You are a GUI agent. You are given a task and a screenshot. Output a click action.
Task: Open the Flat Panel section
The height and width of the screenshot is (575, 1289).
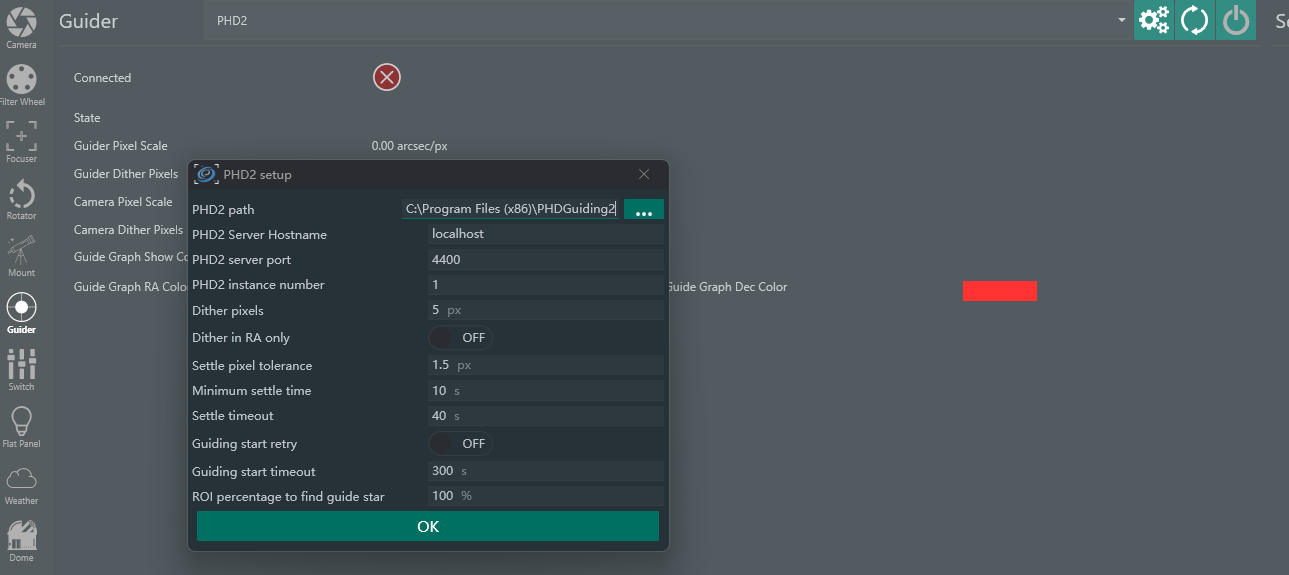(21, 425)
